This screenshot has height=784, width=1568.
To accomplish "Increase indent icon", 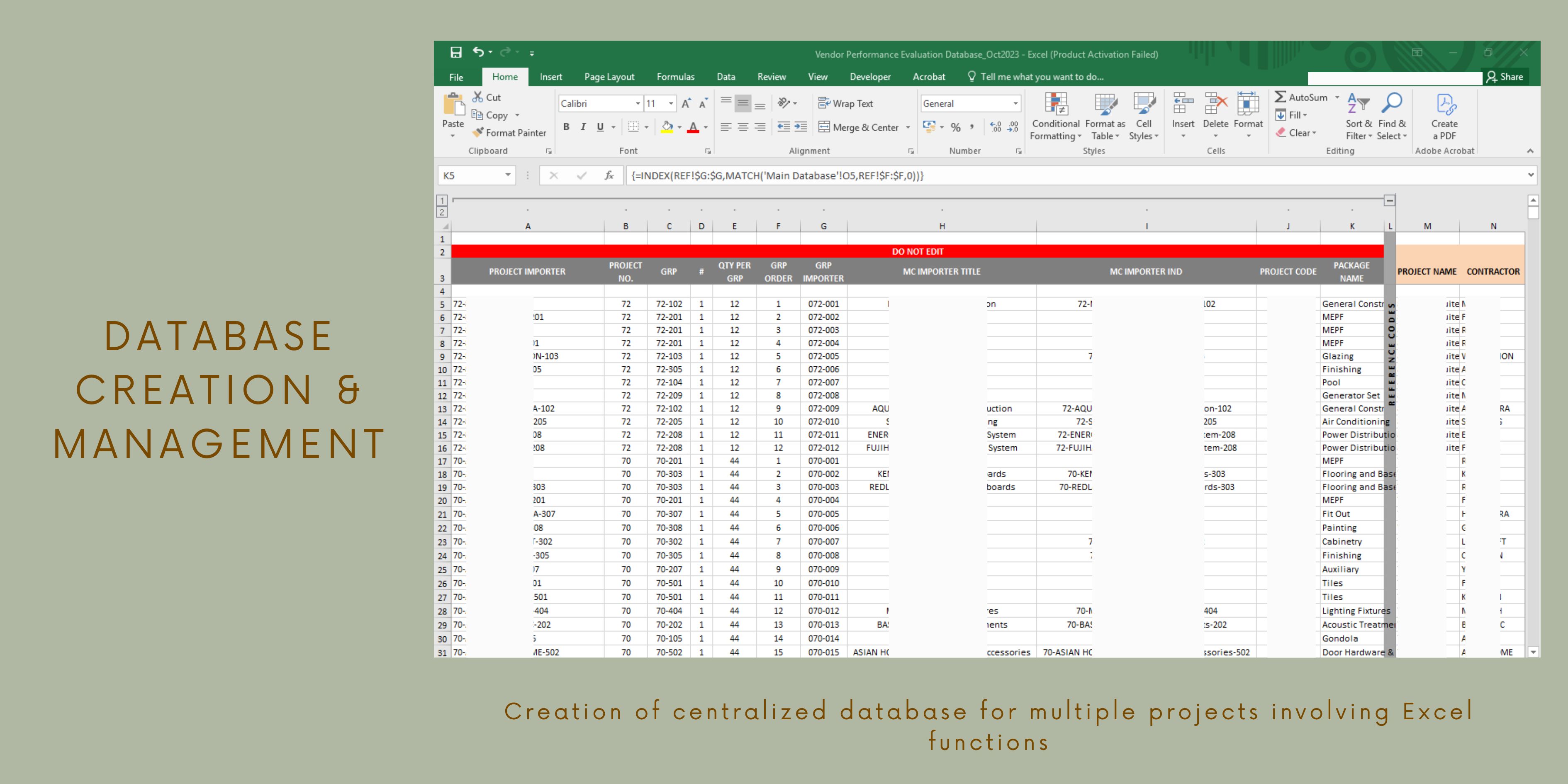I will [x=801, y=127].
